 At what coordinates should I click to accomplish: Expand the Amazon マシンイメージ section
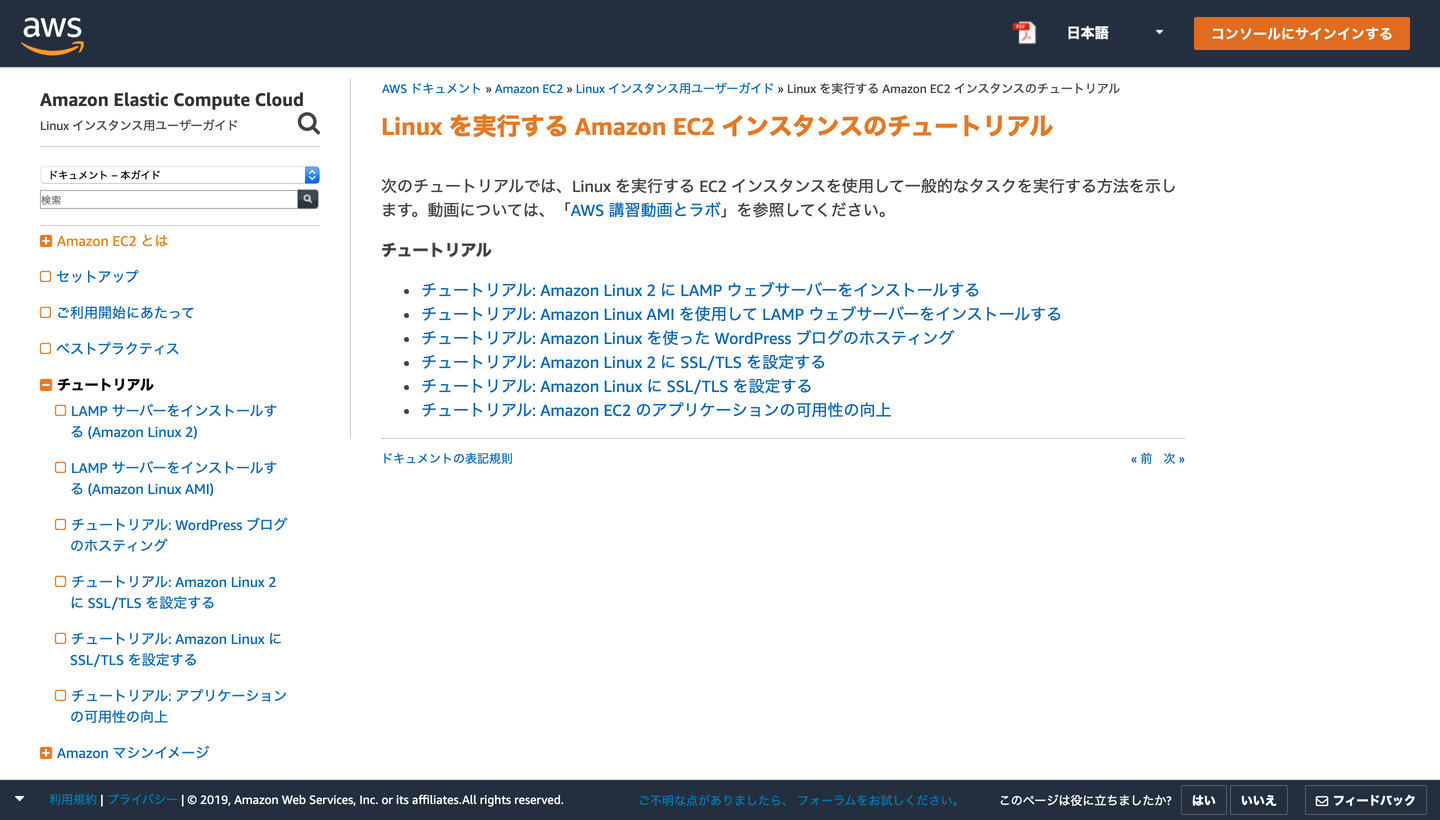46,753
